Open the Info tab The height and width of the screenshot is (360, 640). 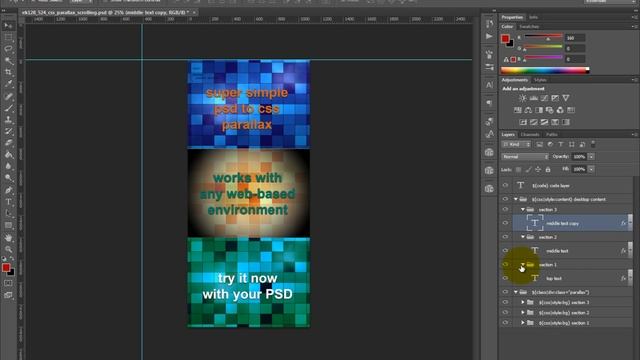533,18
